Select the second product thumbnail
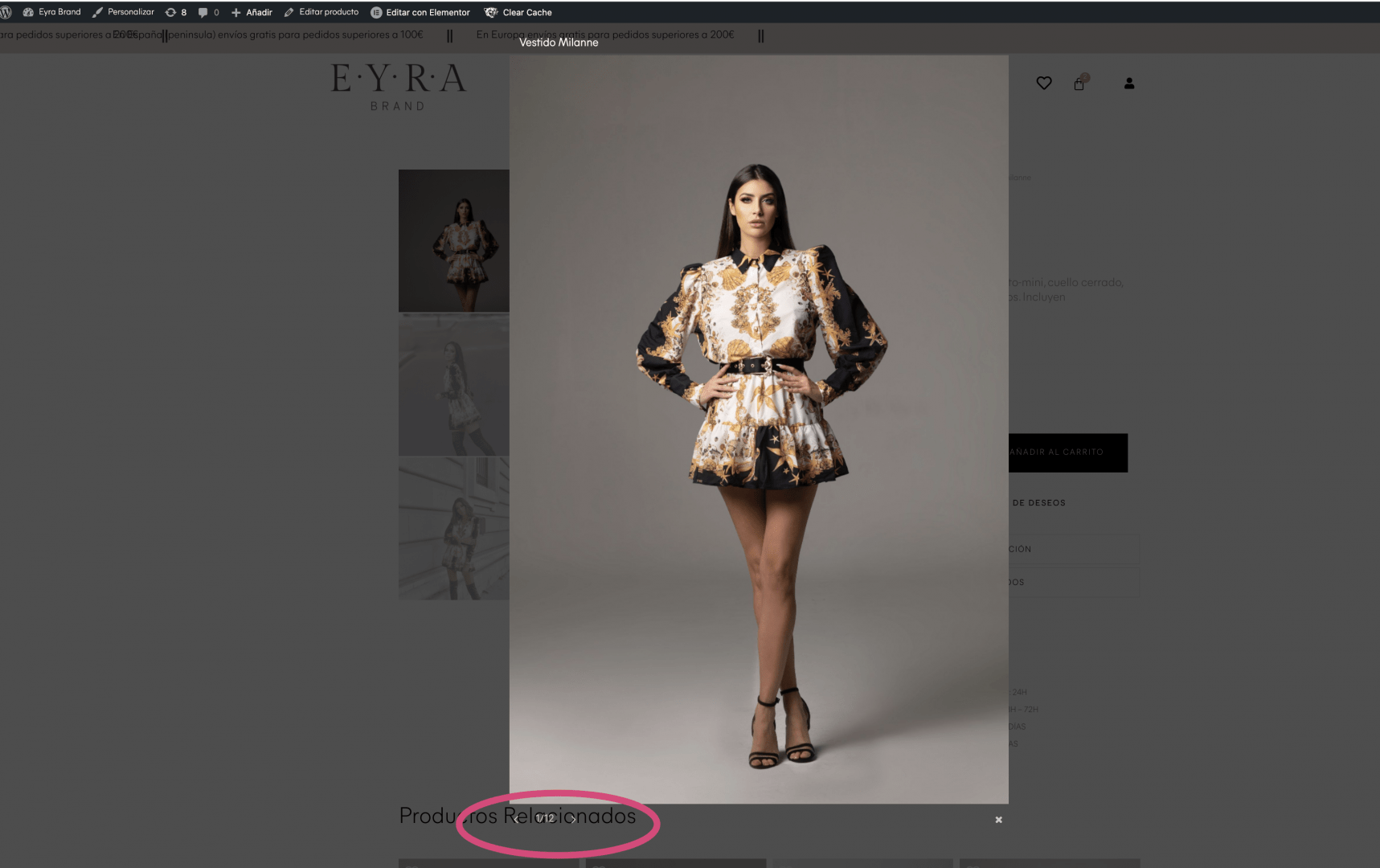Screen dimensions: 1380x868 [454, 385]
